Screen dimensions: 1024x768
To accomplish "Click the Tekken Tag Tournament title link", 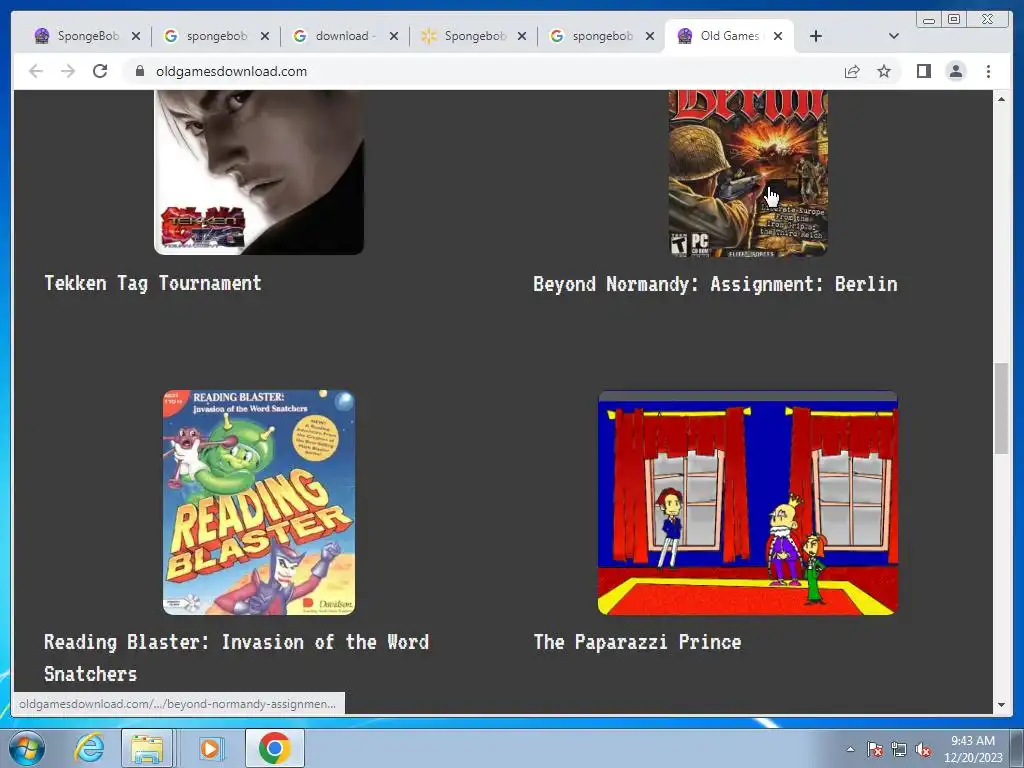I will 153,283.
